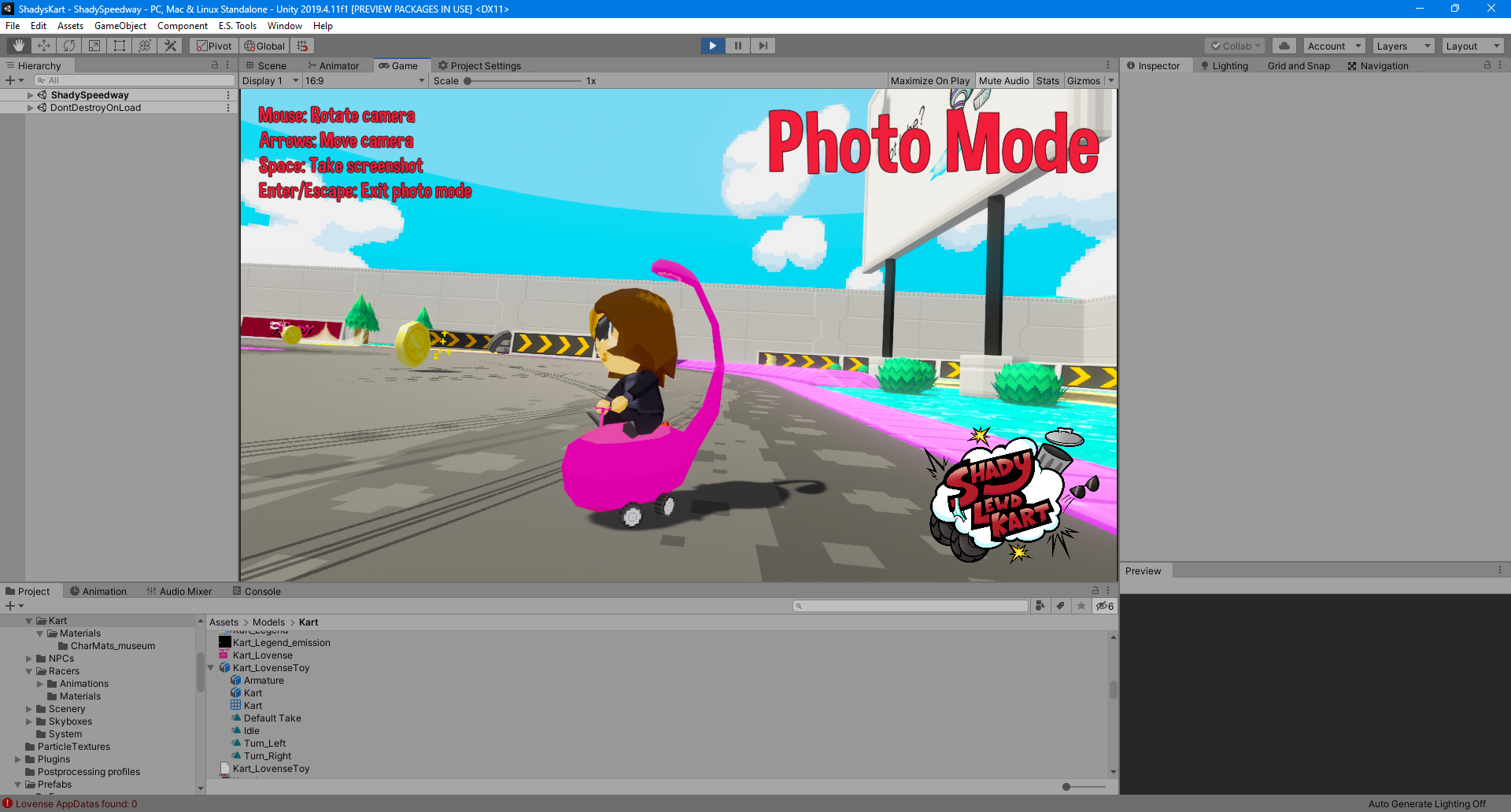This screenshot has height=812, width=1511.
Task: Navigate to Models in breadcrumb
Action: pos(268,622)
